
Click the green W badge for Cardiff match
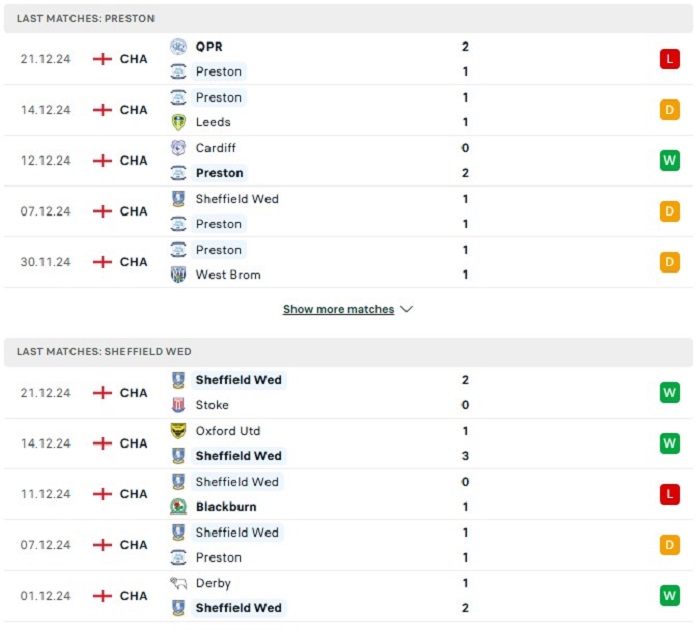pos(669,160)
